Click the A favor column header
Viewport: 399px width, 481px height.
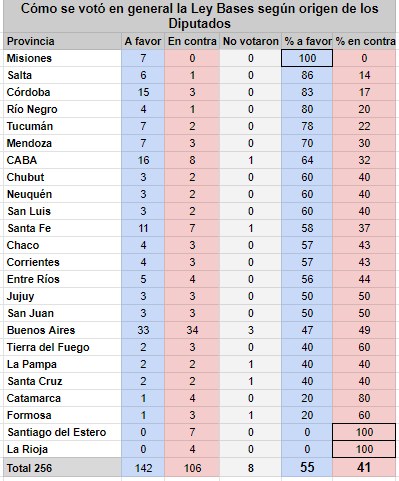coord(143,41)
